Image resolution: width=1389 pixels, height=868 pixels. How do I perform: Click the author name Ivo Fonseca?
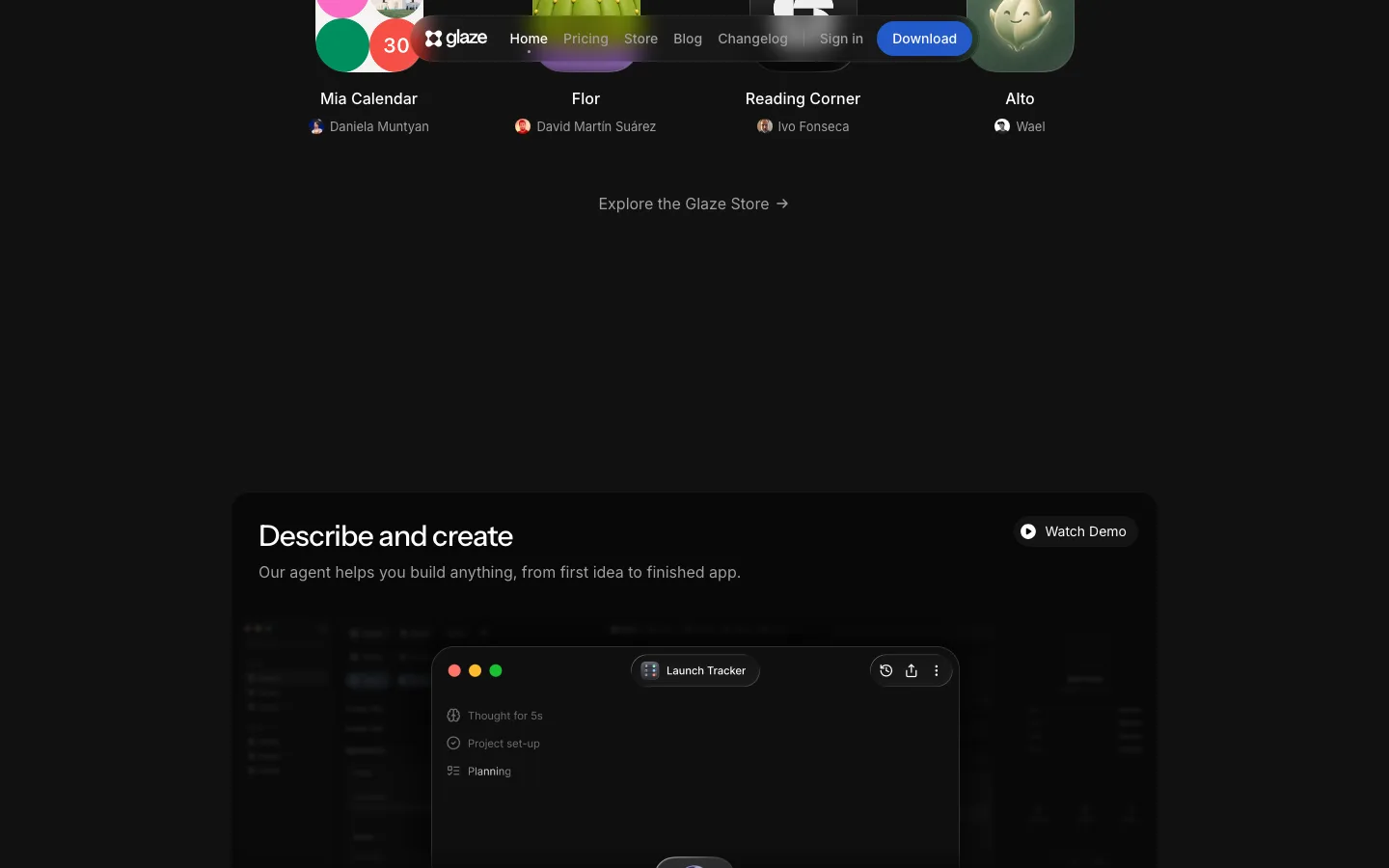pos(813,126)
